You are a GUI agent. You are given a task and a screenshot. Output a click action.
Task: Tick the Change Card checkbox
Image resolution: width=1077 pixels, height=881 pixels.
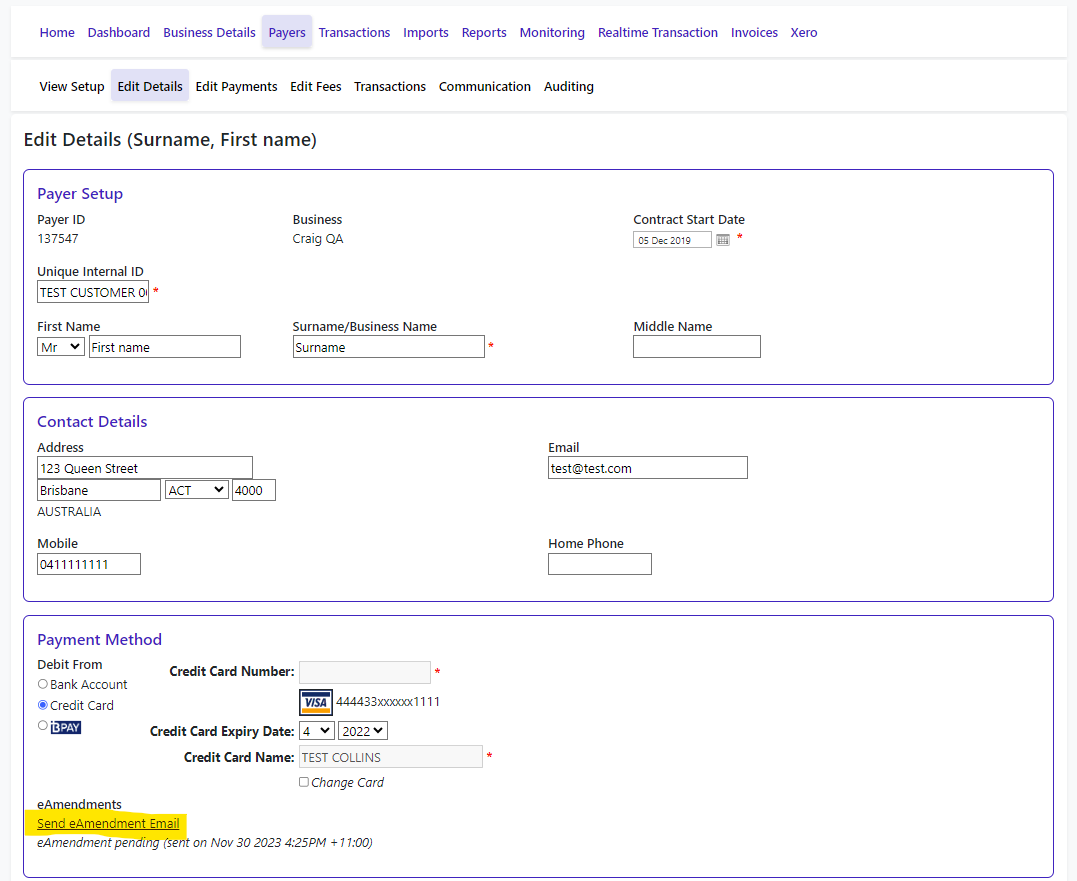point(304,782)
